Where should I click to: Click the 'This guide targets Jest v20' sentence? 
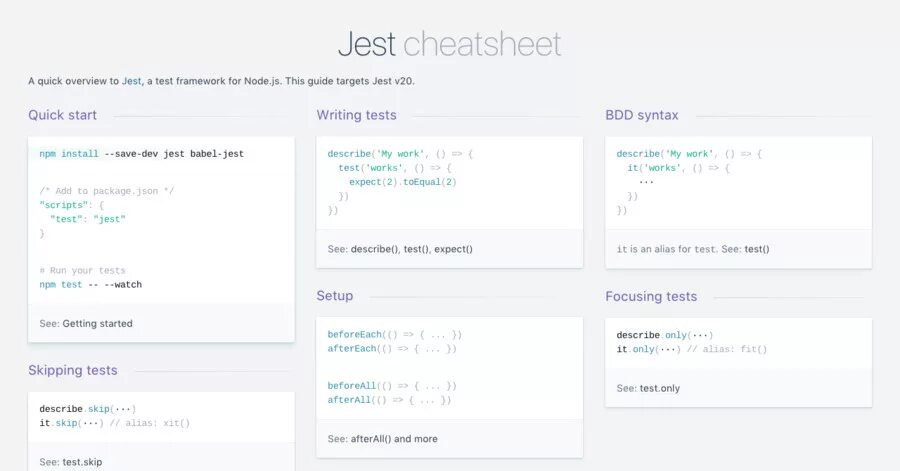350,81
